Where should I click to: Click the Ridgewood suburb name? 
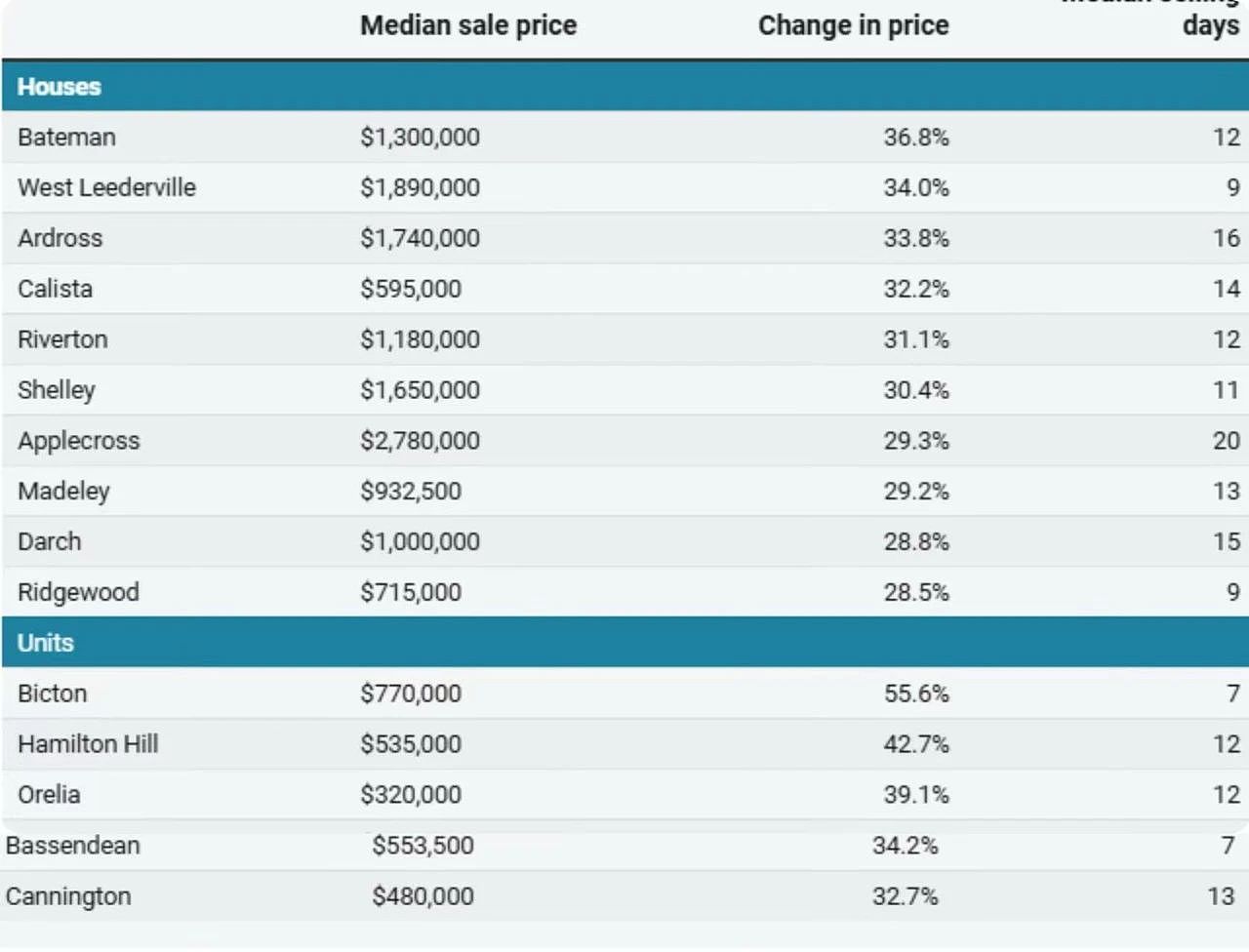pyautogui.click(x=78, y=593)
